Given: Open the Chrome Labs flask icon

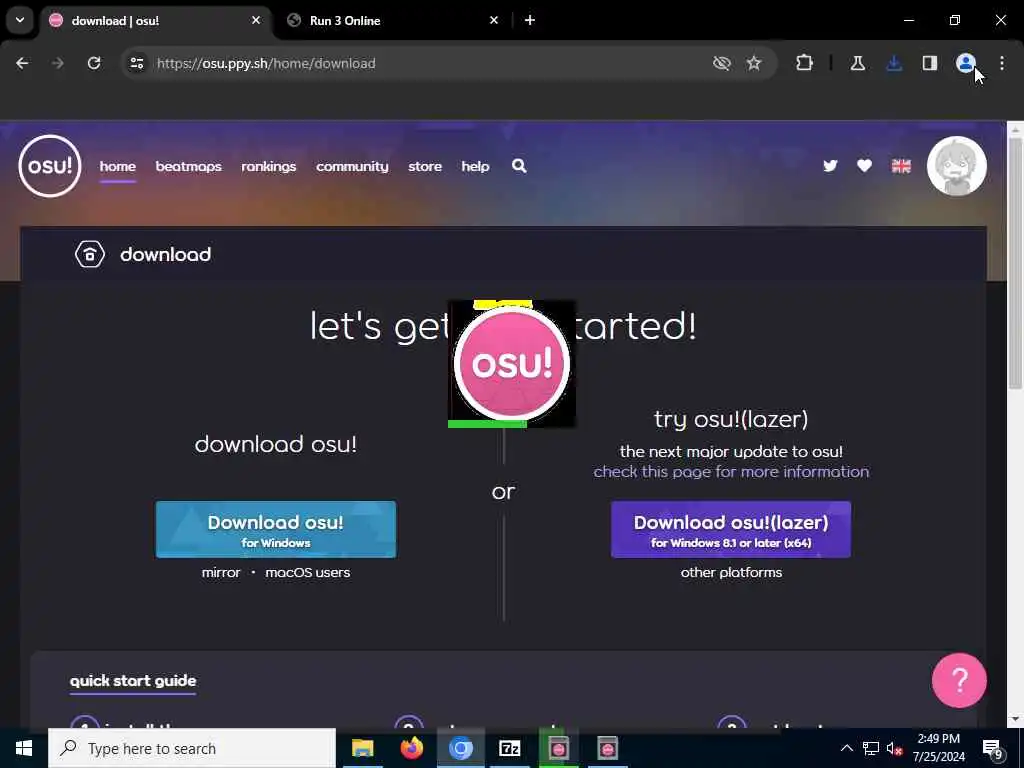Looking at the screenshot, I should 857,63.
